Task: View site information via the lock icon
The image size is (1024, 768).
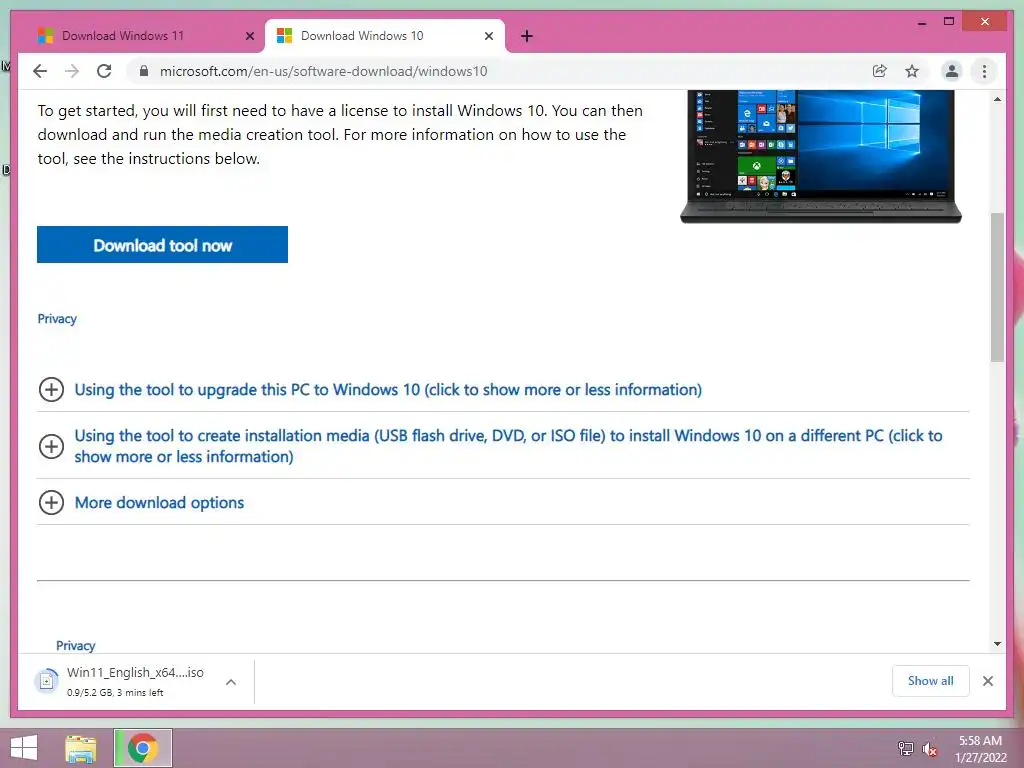Action: [144, 71]
